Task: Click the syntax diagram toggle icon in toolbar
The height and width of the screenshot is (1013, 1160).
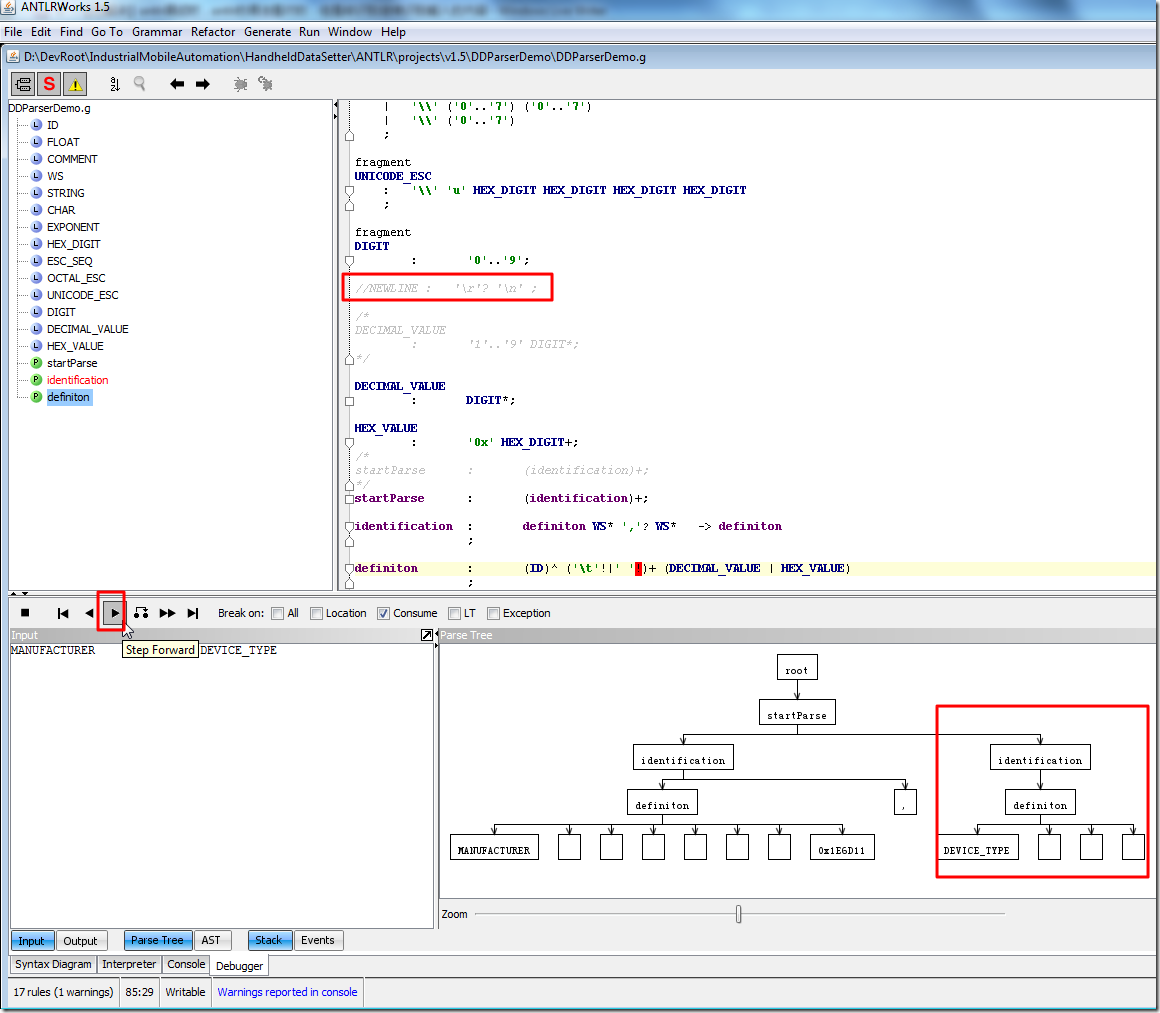Action: (22, 84)
